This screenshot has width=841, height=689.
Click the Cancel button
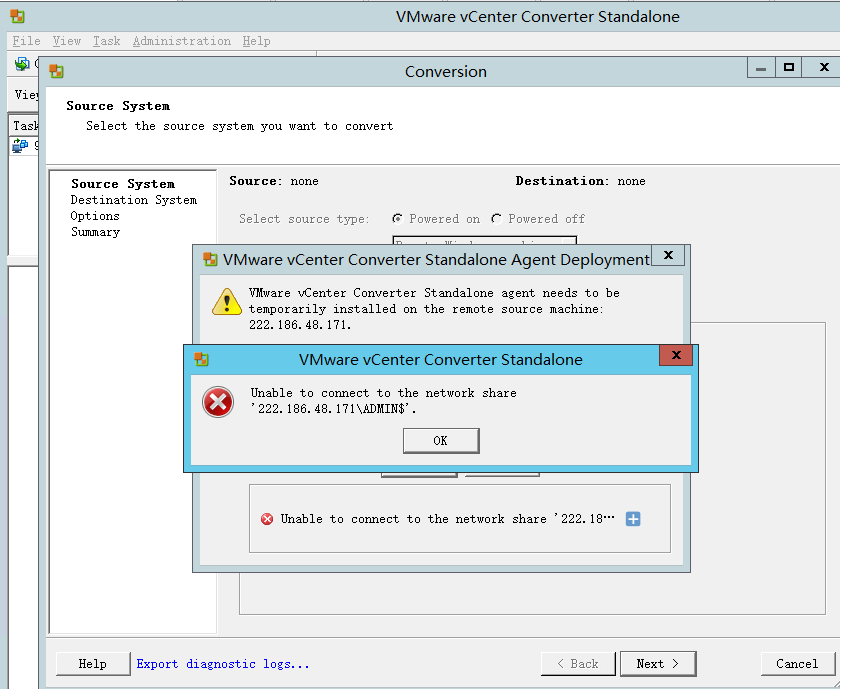798,664
